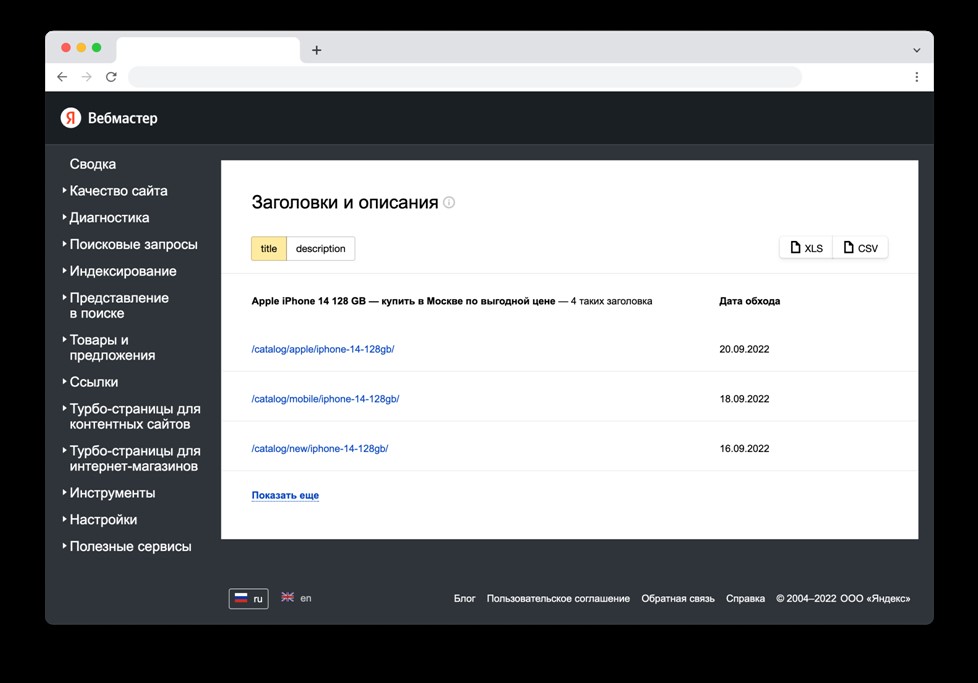The width and height of the screenshot is (978, 683).
Task: Click the browser forward arrow
Action: point(87,77)
